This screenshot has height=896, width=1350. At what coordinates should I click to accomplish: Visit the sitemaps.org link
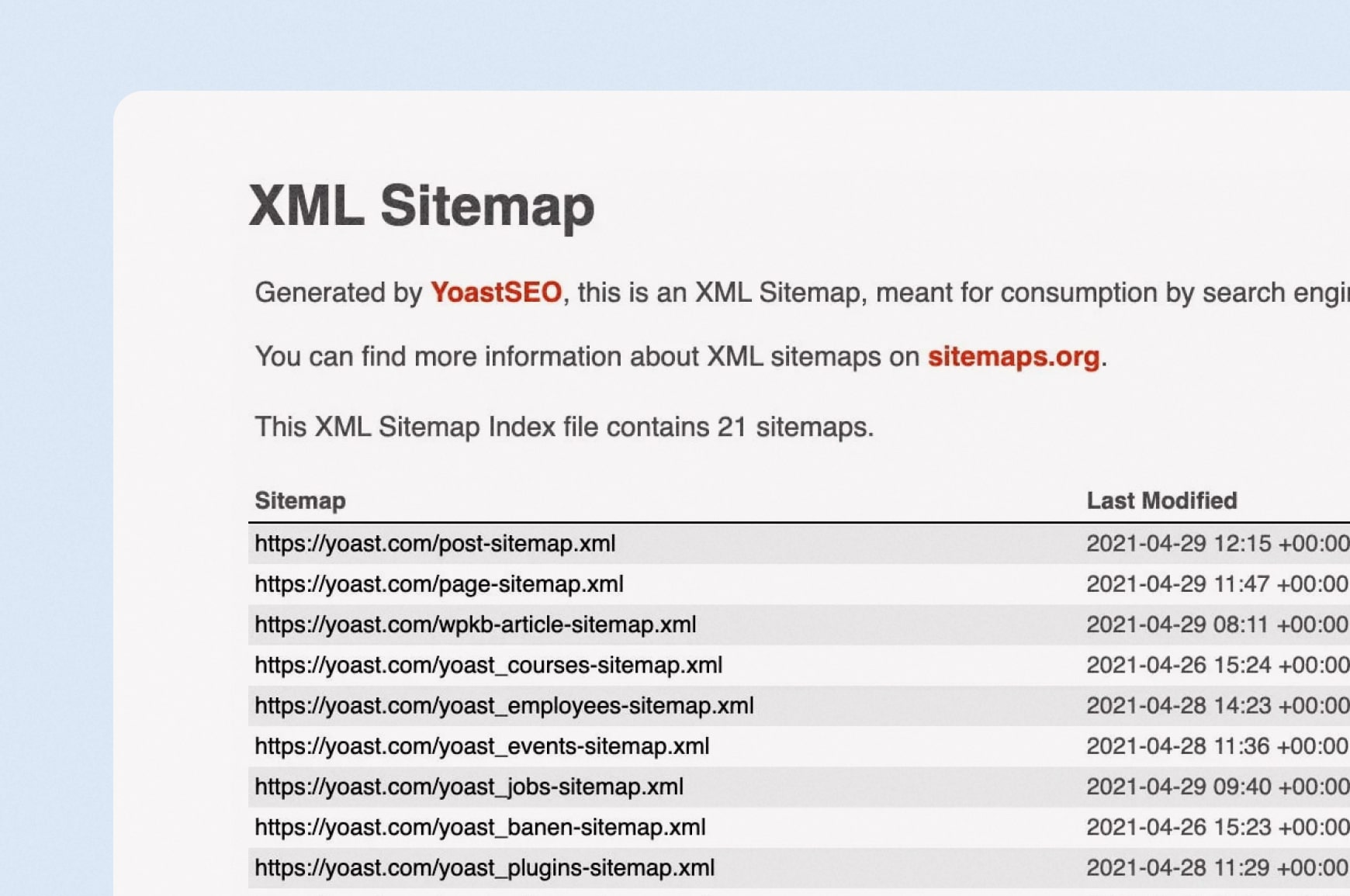(1013, 357)
